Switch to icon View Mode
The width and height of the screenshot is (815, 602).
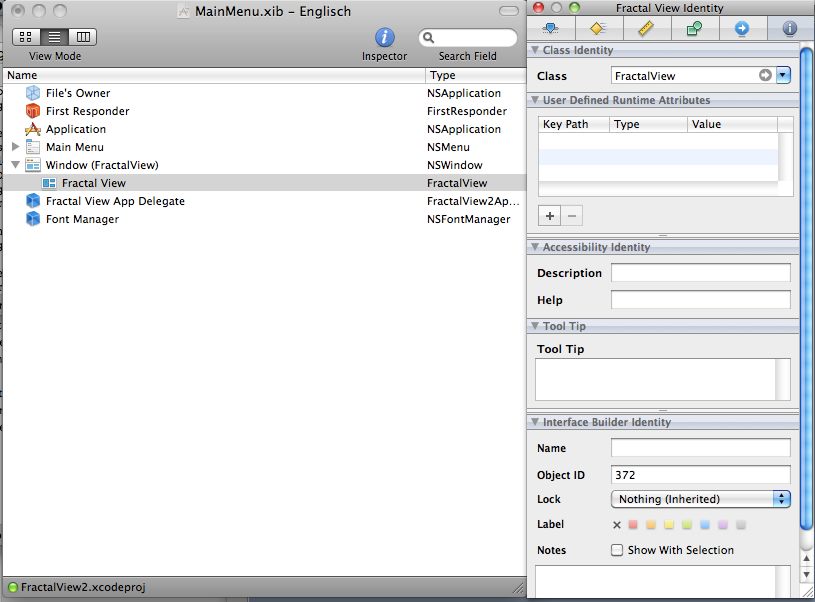point(26,37)
